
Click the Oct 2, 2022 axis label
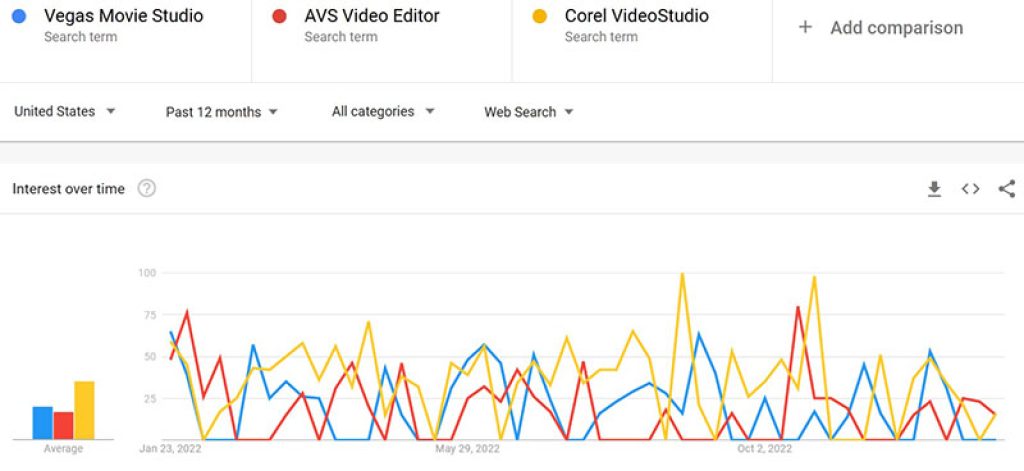(x=764, y=449)
